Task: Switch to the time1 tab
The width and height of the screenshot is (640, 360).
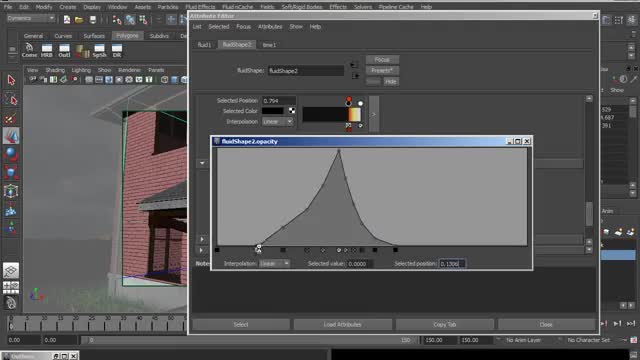Action: (x=269, y=45)
